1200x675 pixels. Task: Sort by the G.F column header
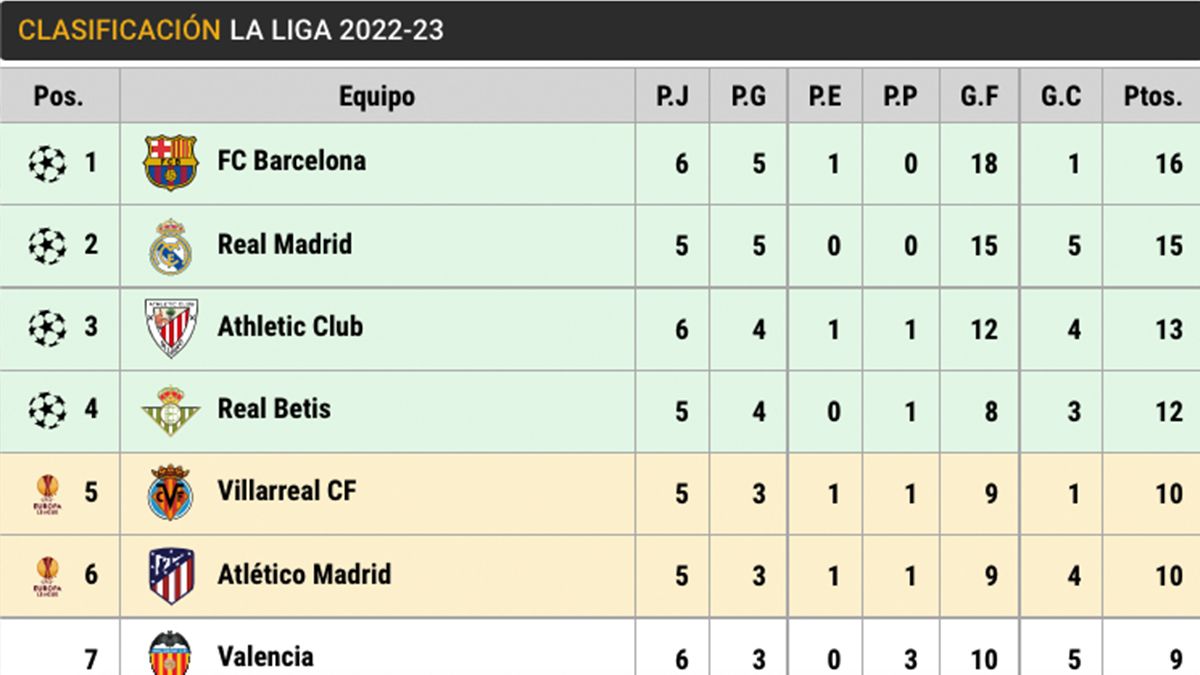(x=978, y=96)
